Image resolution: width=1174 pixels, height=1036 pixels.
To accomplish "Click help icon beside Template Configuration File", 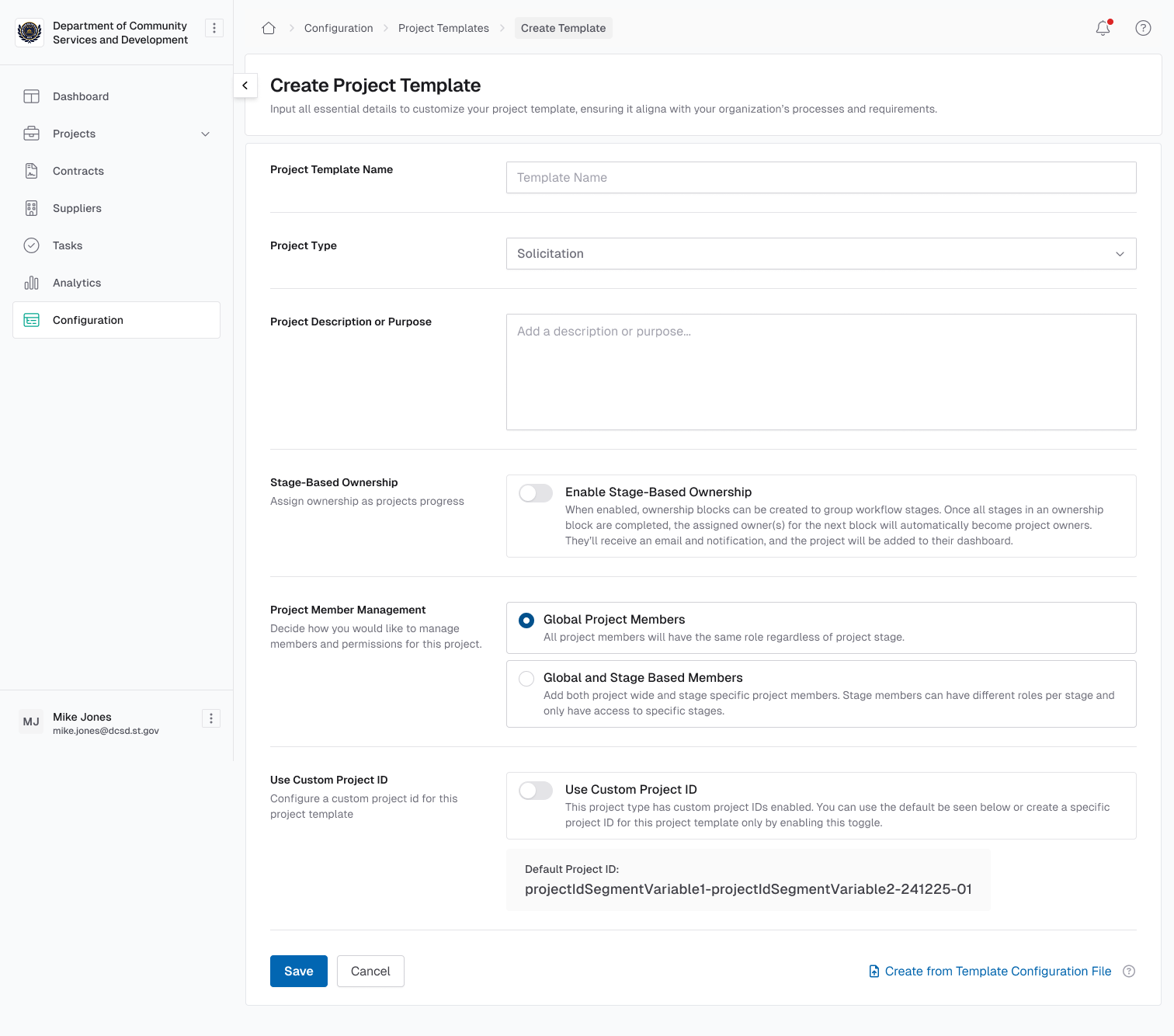I will tap(1129, 972).
